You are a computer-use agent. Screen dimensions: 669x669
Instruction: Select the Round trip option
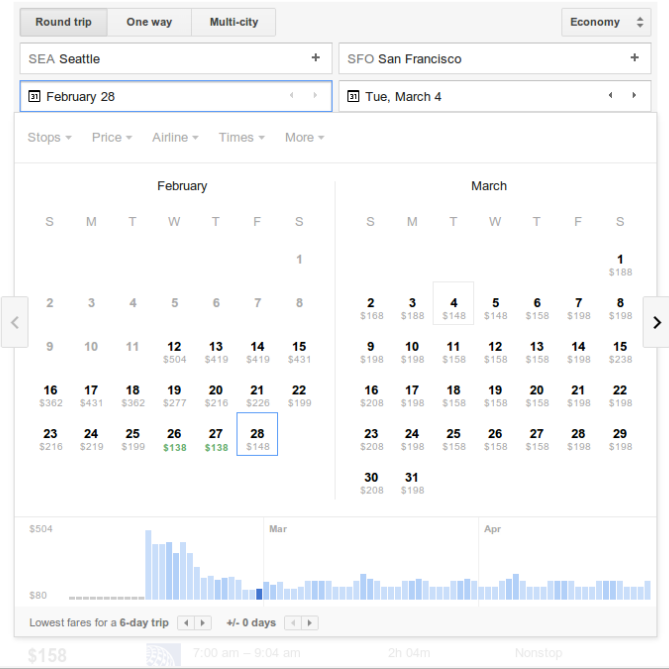tap(63, 22)
